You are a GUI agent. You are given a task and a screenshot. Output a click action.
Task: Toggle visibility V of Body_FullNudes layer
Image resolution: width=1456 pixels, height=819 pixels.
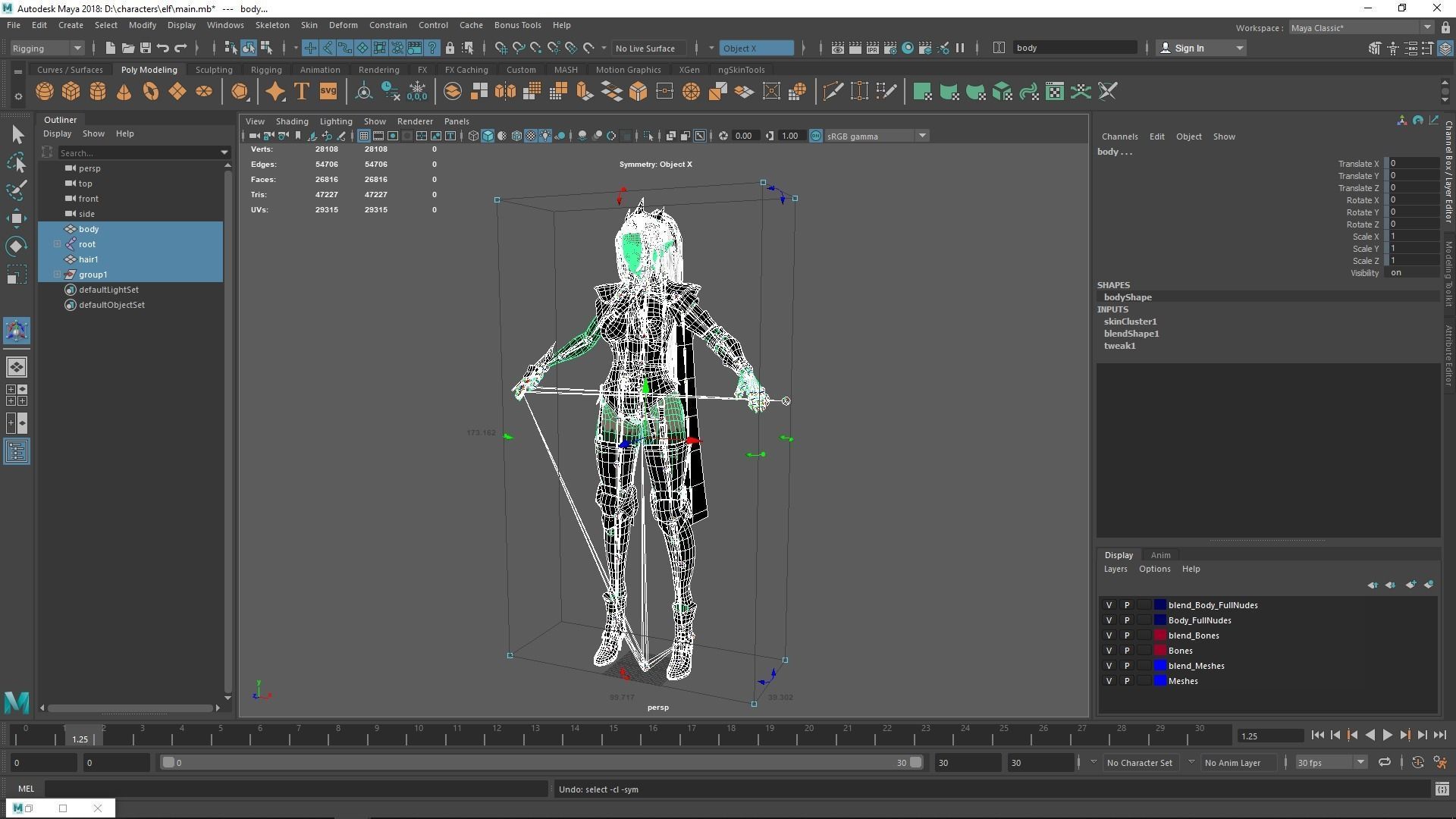click(1109, 620)
